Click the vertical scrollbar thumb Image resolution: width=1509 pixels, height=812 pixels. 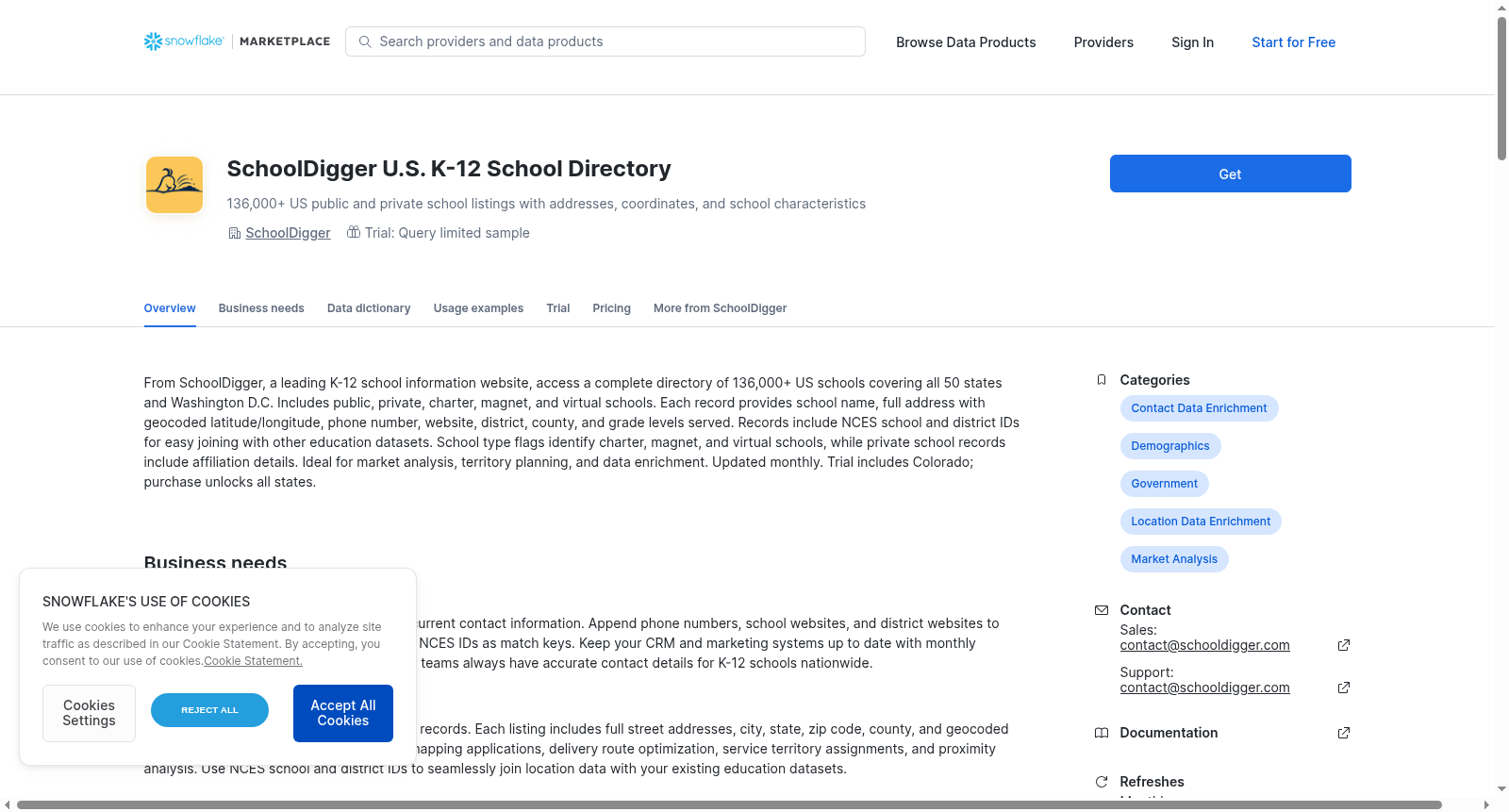coord(1501,89)
